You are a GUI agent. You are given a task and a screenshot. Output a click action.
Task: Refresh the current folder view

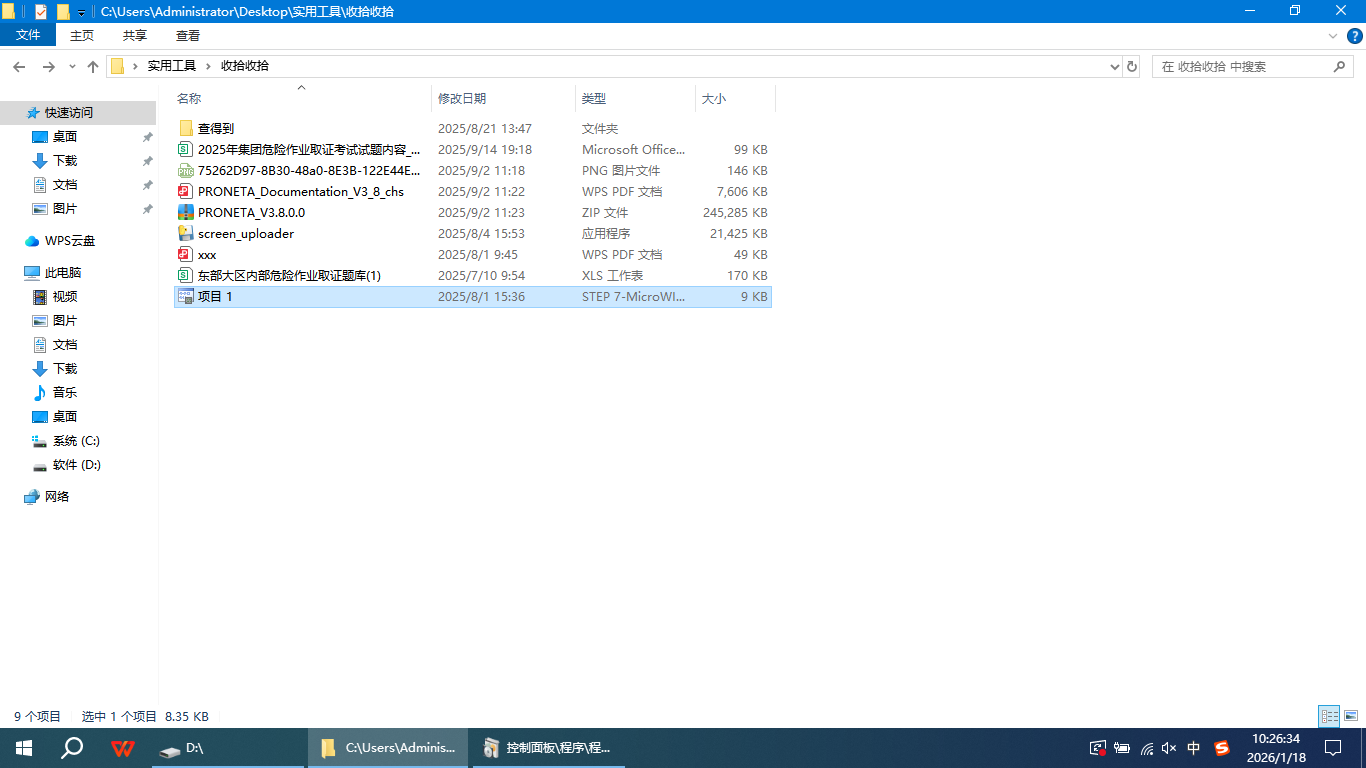(x=1132, y=66)
